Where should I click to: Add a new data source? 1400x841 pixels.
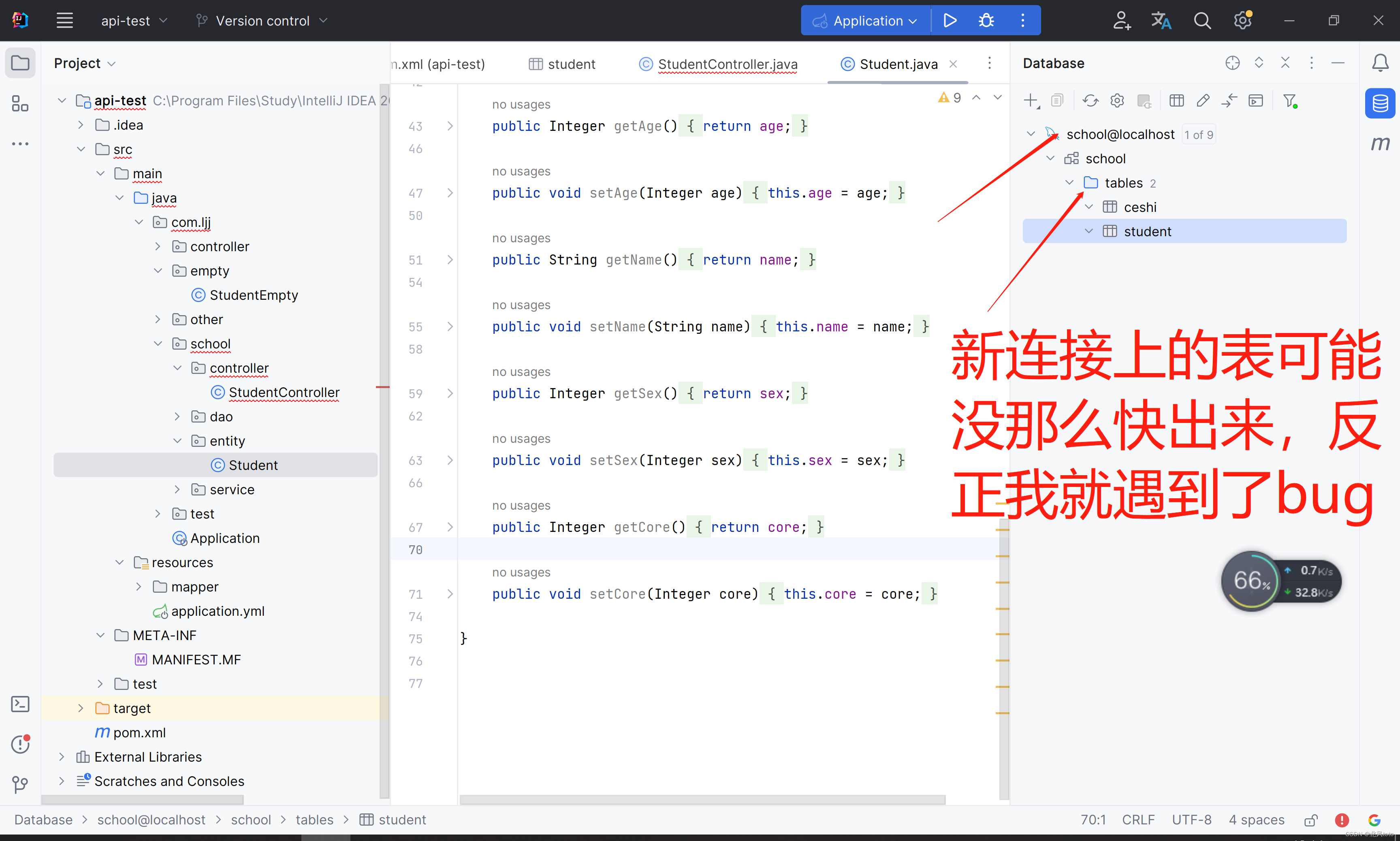click(1031, 101)
